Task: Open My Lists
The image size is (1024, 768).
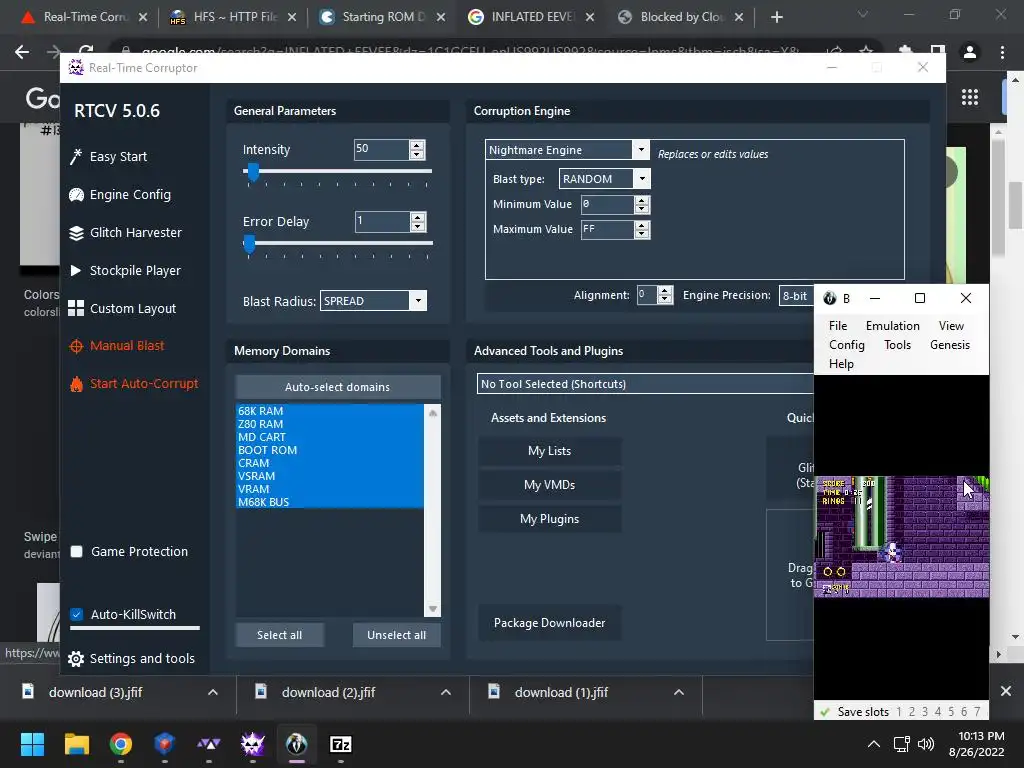Action: [x=549, y=451]
